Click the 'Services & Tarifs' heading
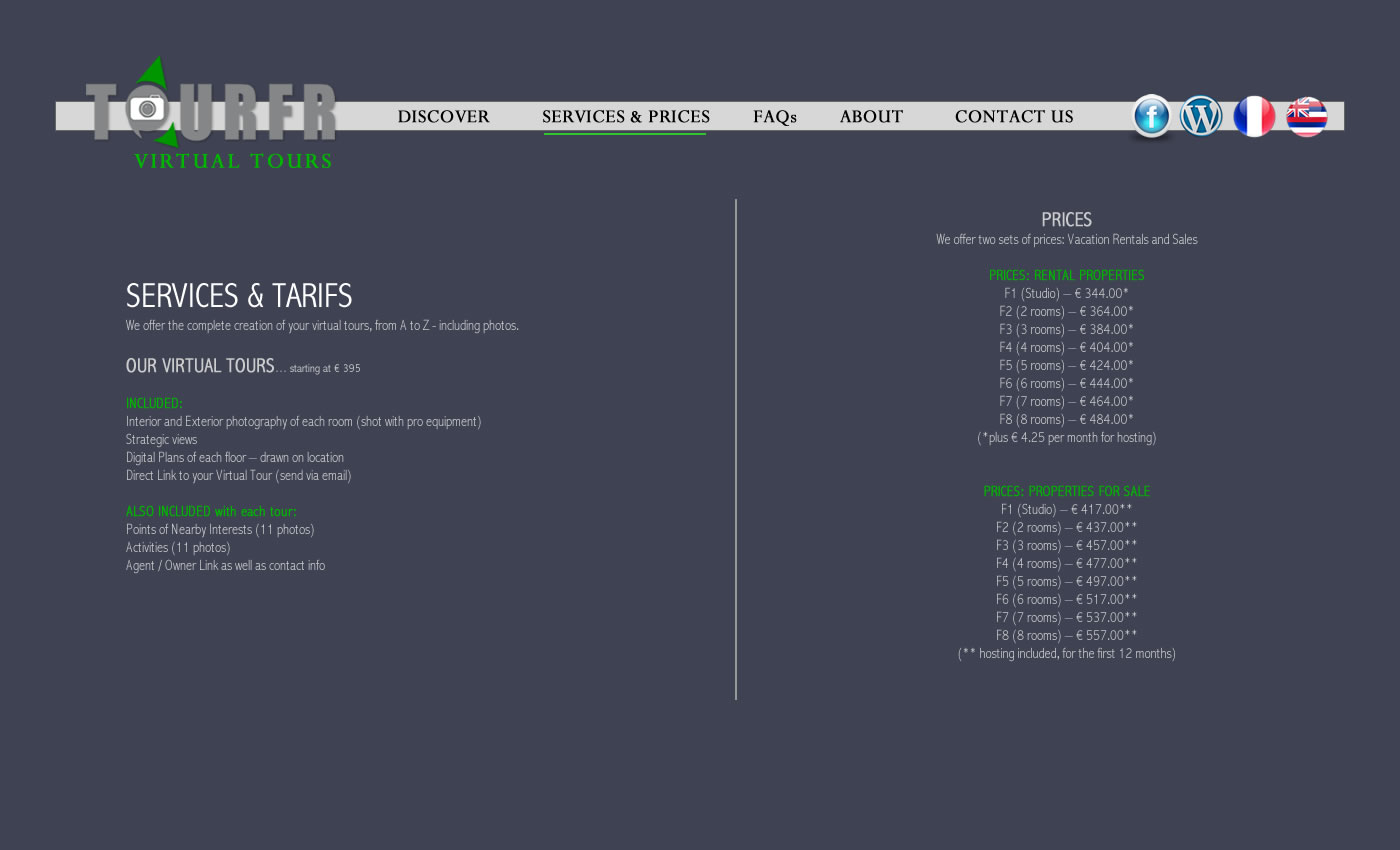 coord(239,296)
